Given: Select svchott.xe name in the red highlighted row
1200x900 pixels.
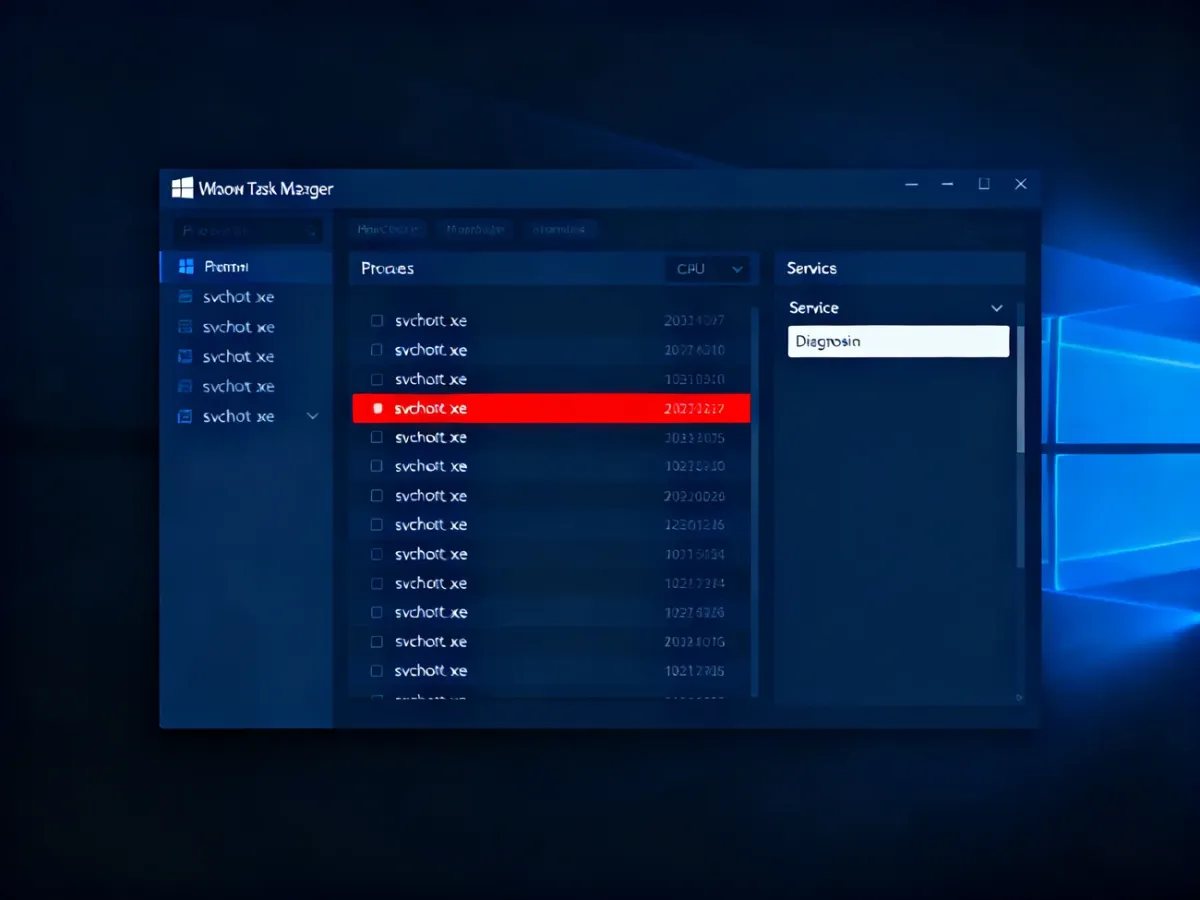Looking at the screenshot, I should point(431,408).
